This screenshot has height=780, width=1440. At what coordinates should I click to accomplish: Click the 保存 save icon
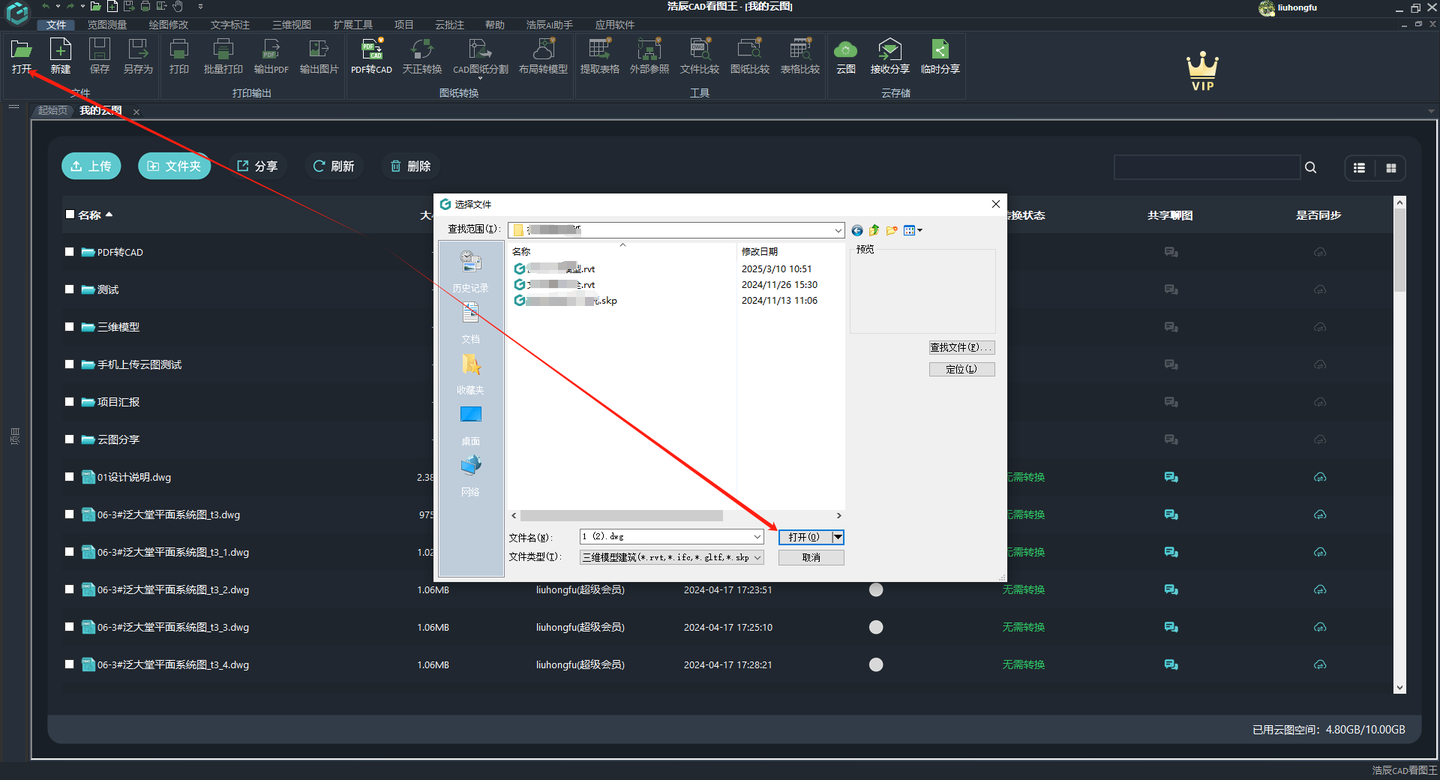coord(100,56)
